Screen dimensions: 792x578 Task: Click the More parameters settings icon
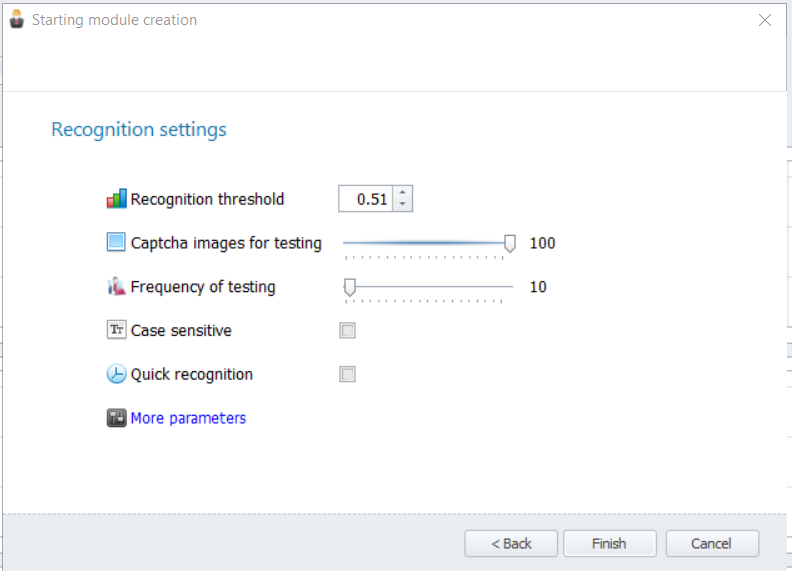(116, 418)
